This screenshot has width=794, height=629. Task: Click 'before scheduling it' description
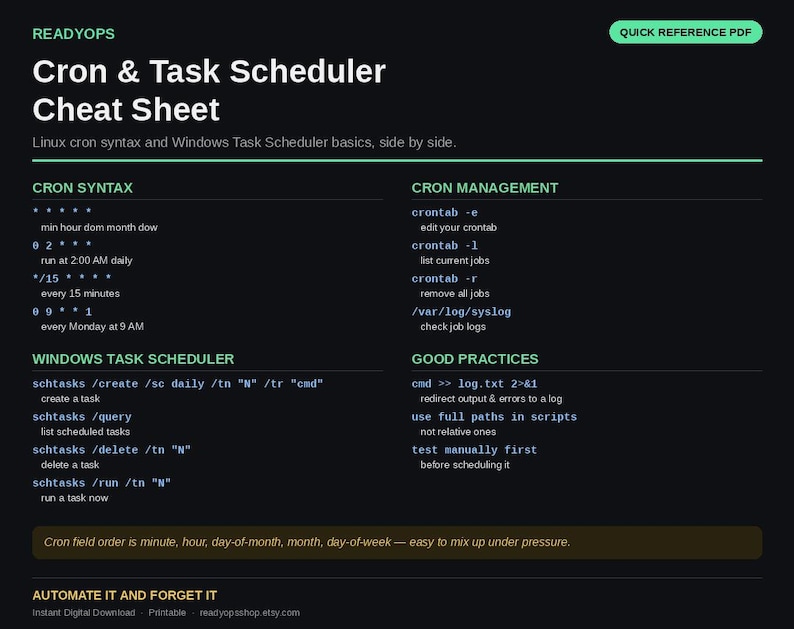465,464
